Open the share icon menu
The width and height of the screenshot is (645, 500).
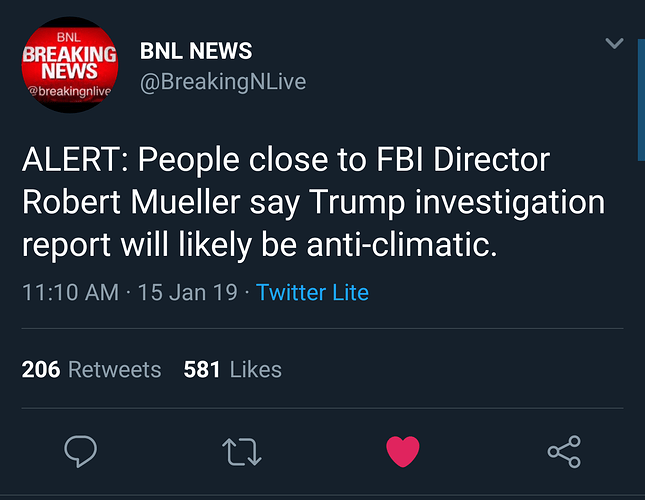tap(564, 451)
